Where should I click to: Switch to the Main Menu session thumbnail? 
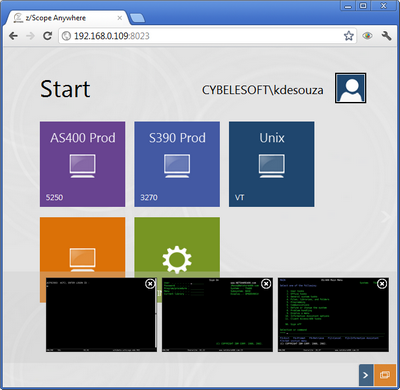tap(333, 315)
